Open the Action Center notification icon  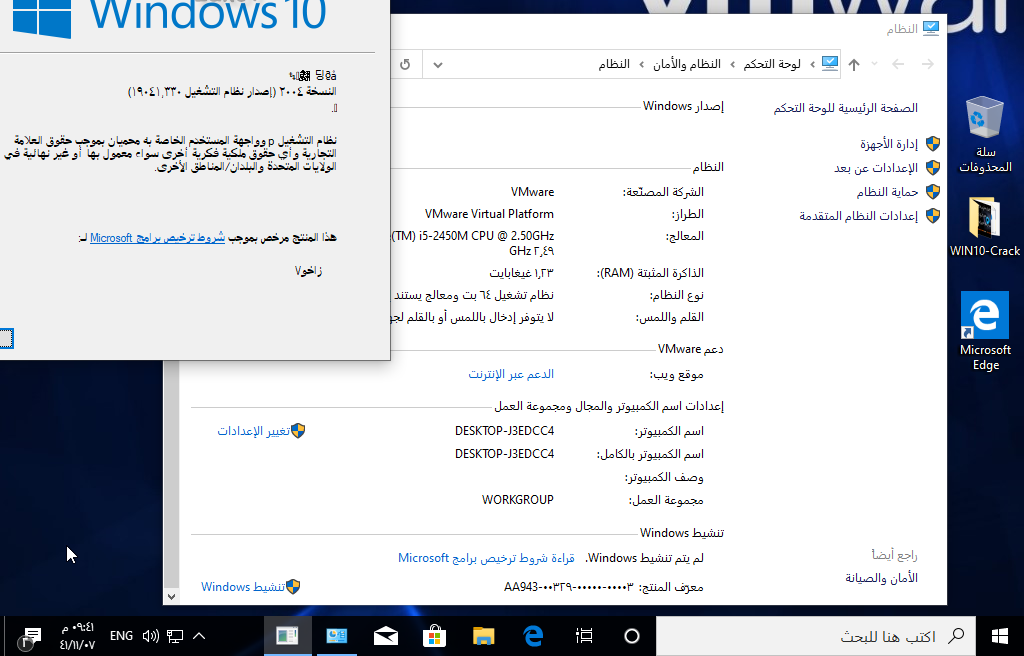(x=30, y=636)
